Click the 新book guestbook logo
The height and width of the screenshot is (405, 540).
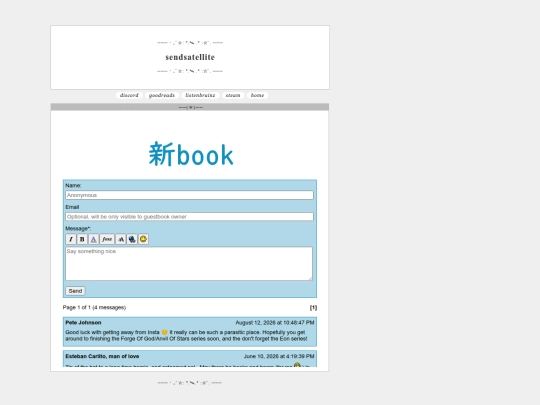(x=191, y=155)
